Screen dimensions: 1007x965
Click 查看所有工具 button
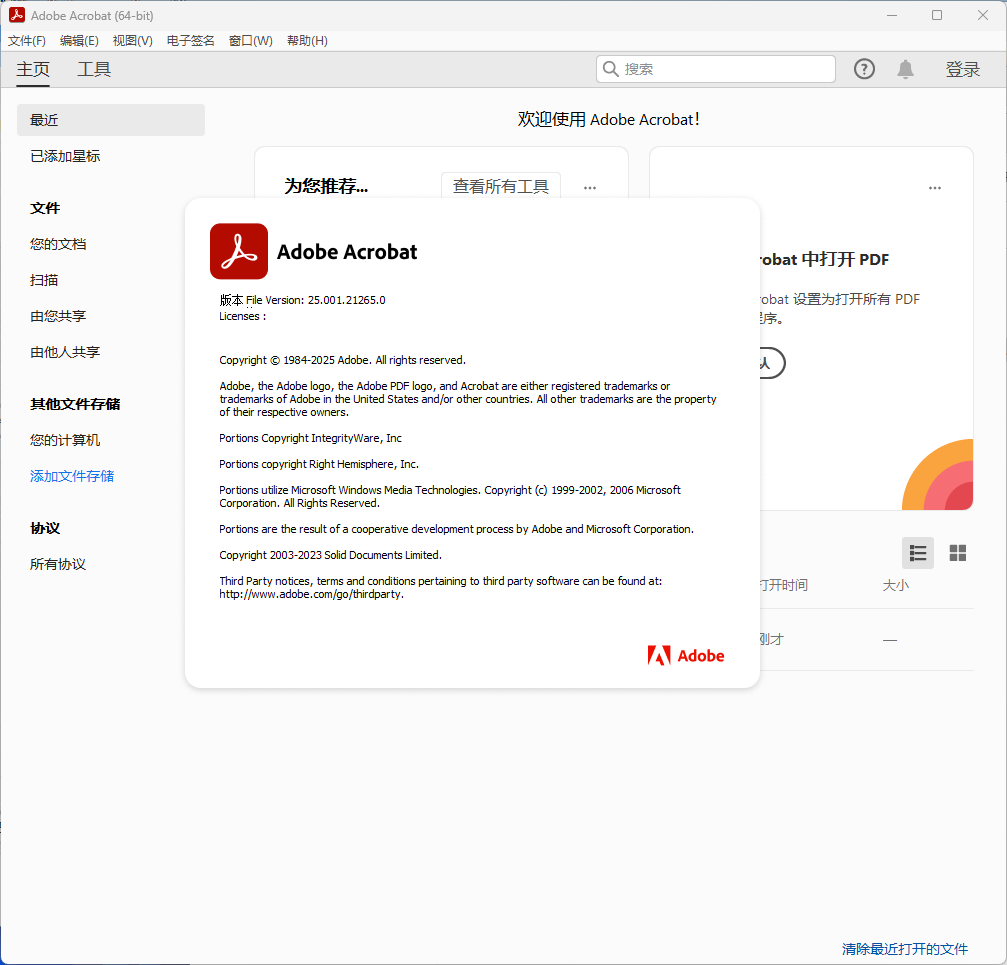point(500,186)
